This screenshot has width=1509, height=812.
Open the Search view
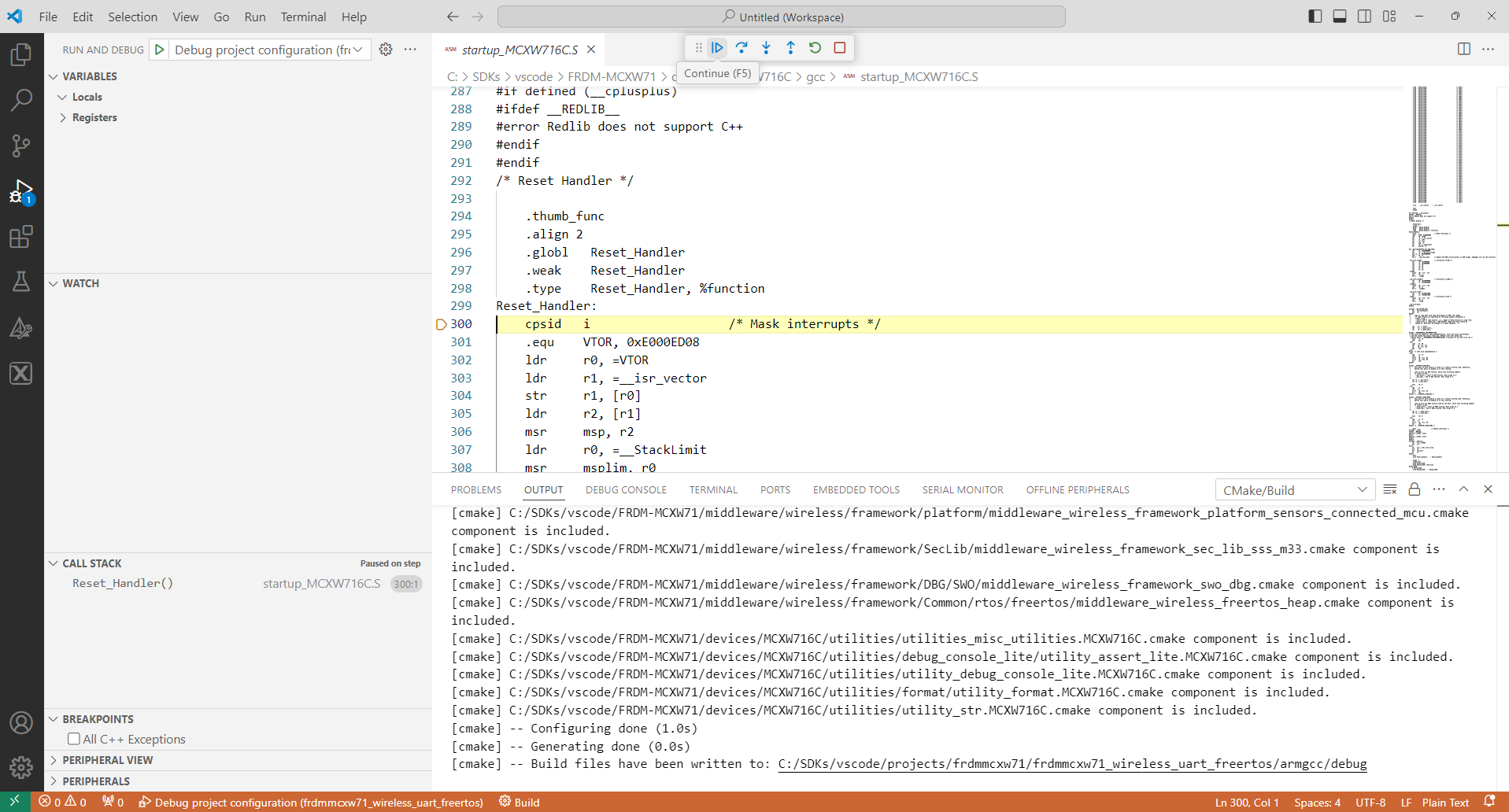click(x=21, y=100)
